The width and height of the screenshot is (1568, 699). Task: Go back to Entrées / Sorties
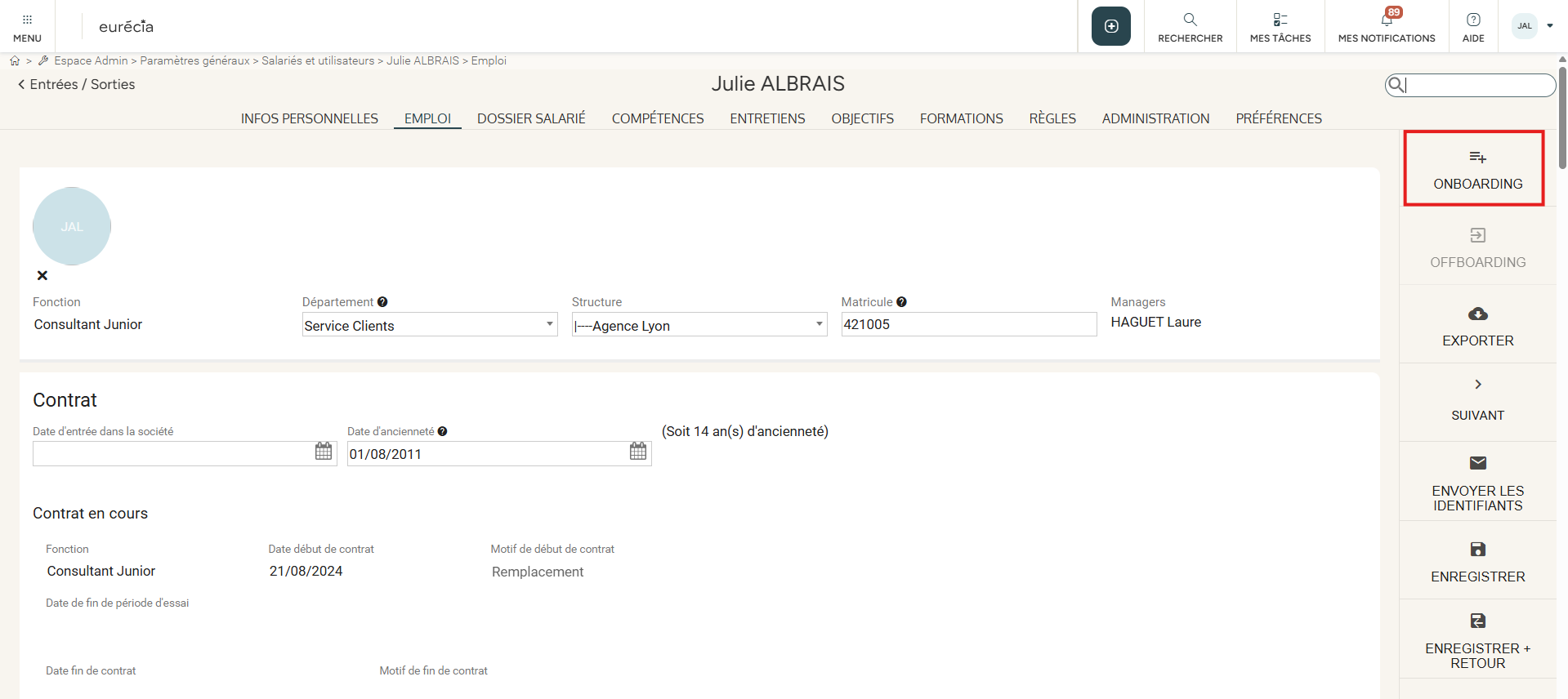(76, 84)
